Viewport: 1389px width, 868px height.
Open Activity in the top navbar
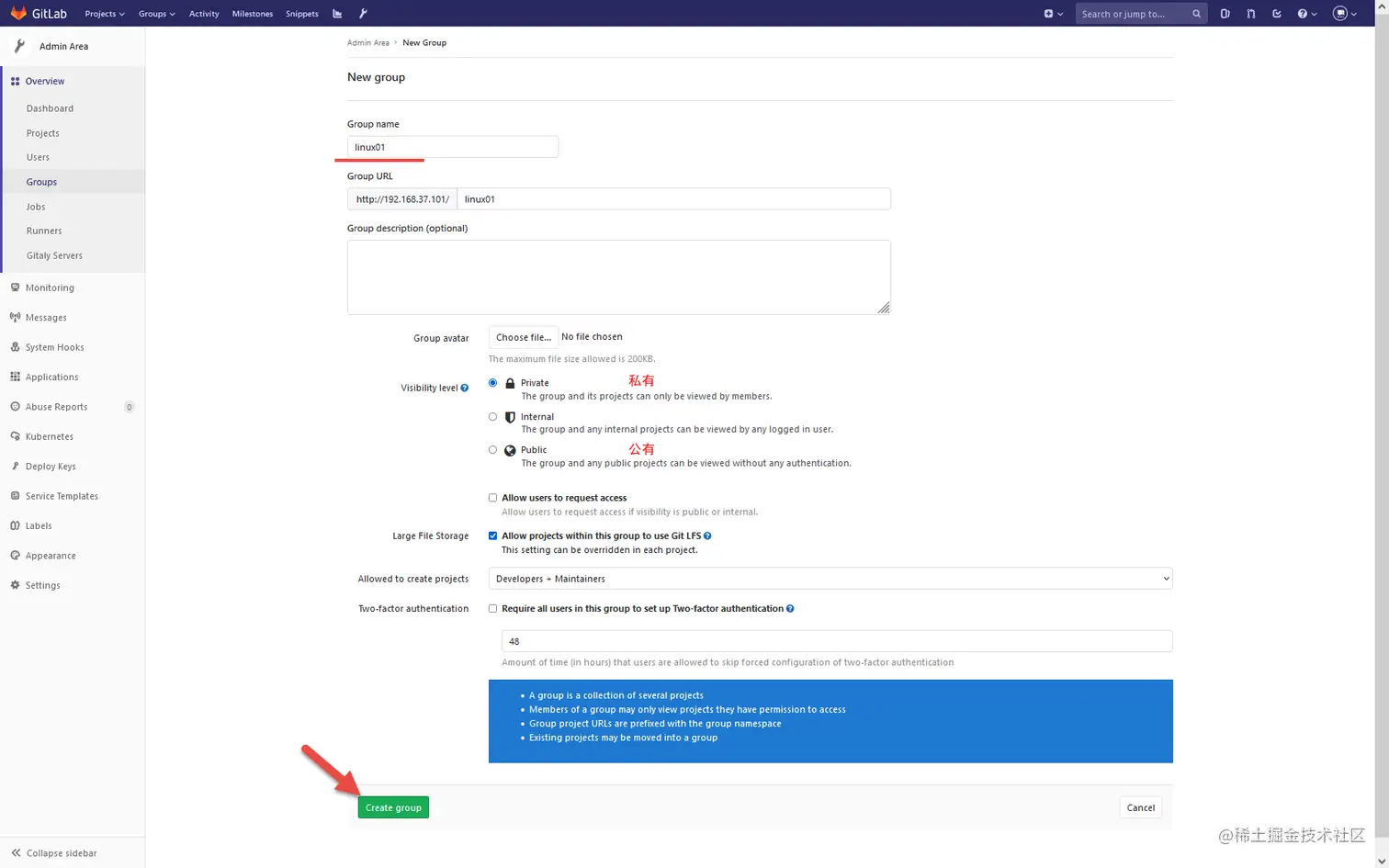tap(204, 14)
